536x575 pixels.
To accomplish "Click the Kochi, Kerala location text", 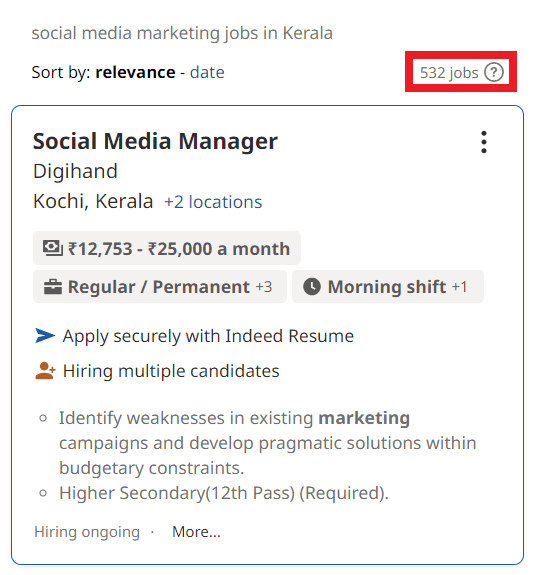I will (x=93, y=201).
